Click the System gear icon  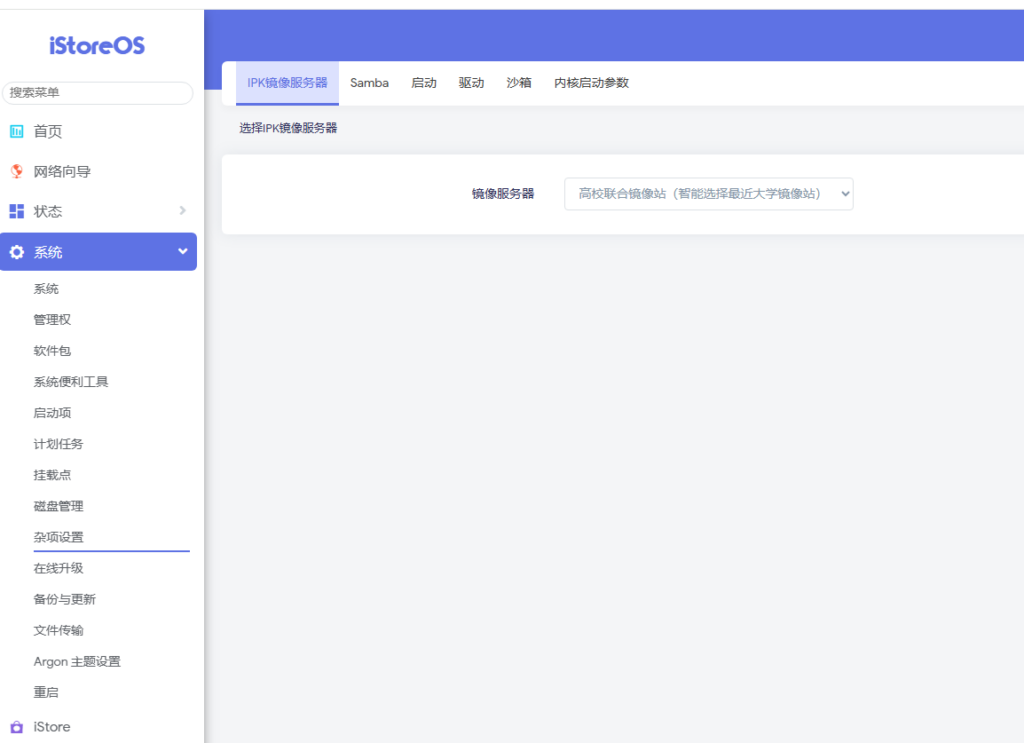(16, 252)
